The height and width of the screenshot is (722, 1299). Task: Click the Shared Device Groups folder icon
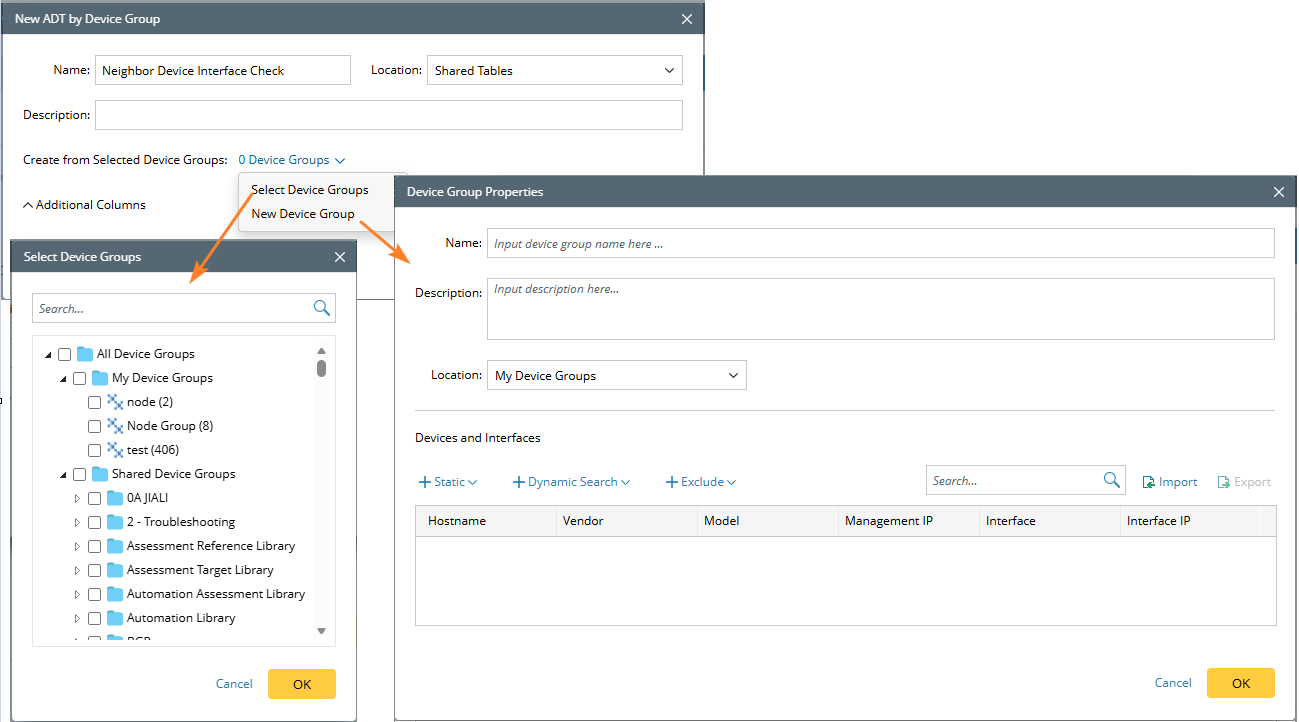point(100,474)
